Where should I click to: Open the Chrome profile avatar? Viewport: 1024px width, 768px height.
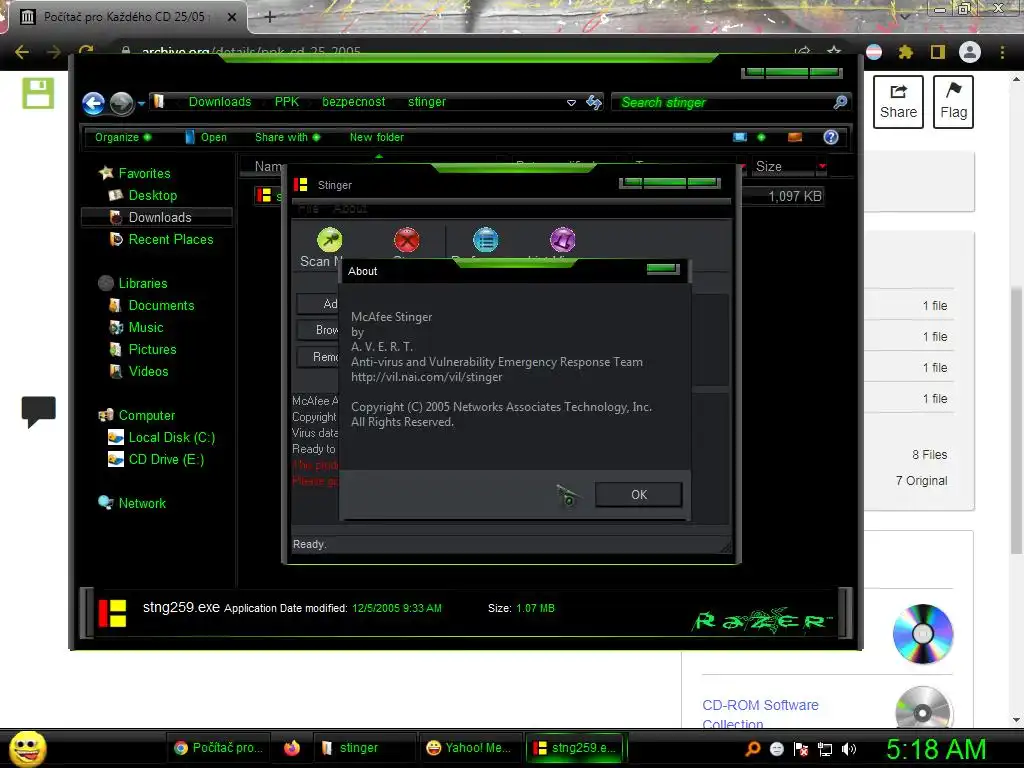(969, 52)
